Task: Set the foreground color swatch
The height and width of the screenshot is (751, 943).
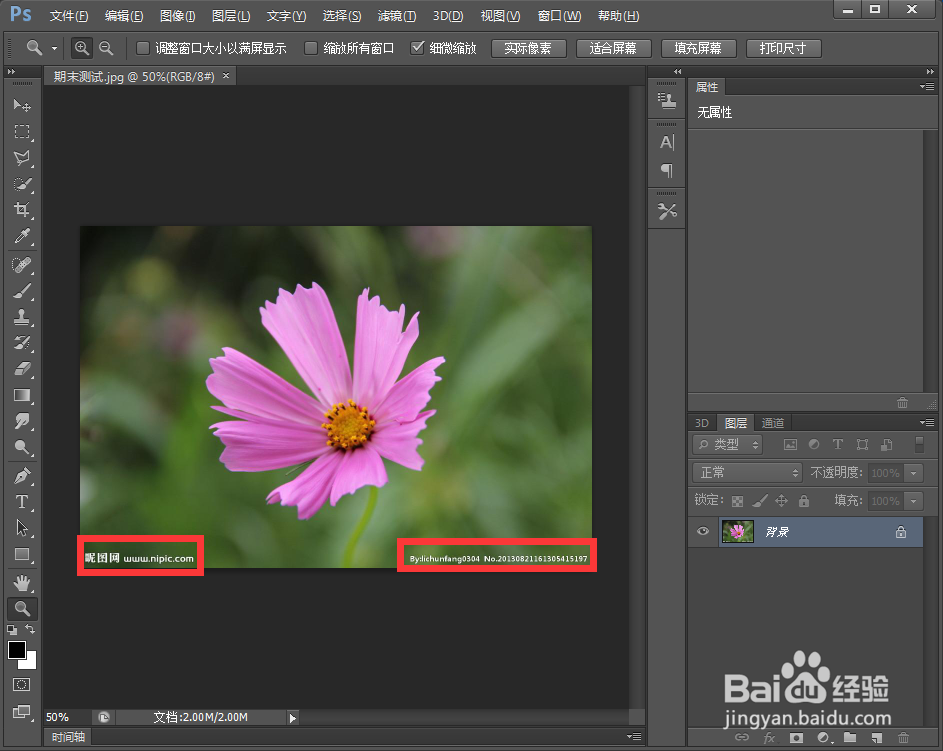Action: 16,649
